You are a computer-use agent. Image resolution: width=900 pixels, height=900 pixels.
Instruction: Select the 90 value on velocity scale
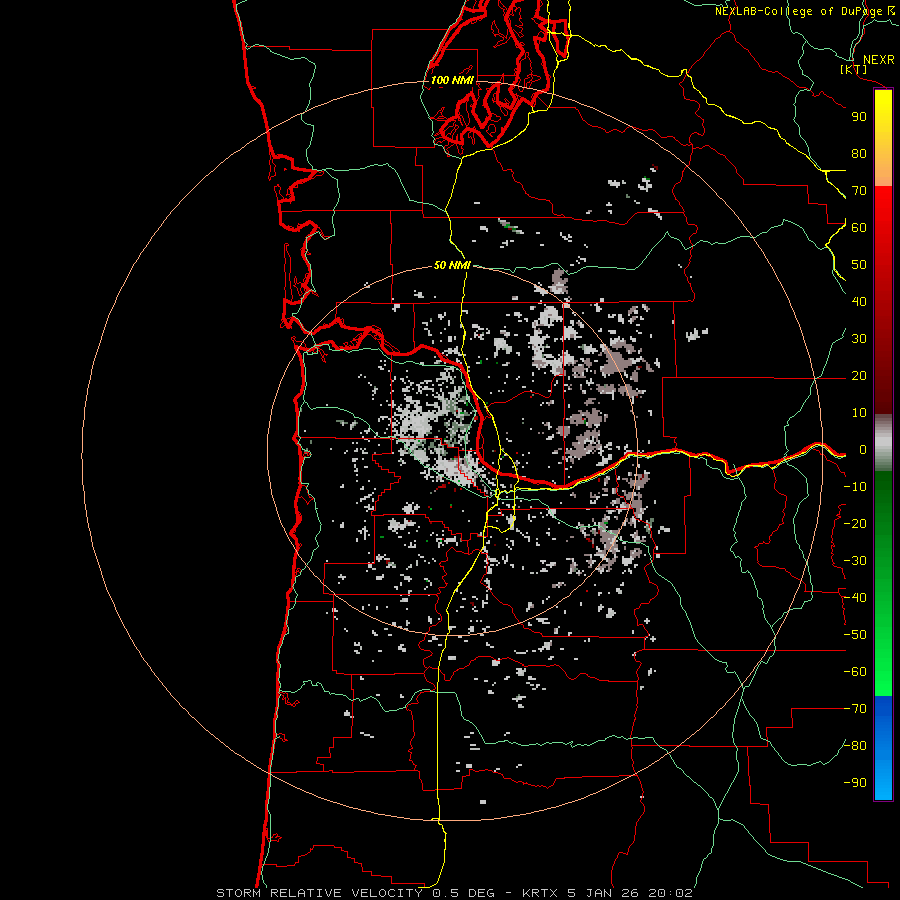tap(859, 117)
